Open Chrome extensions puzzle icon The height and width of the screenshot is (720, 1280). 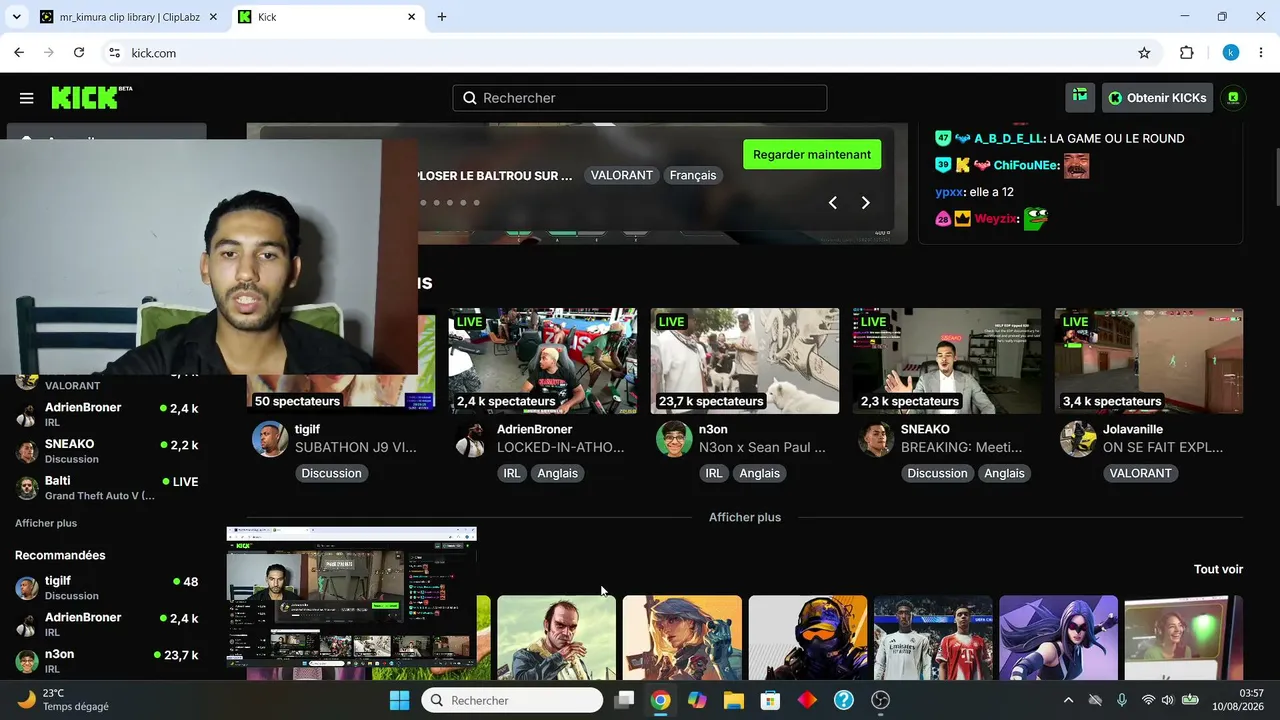(x=1187, y=53)
